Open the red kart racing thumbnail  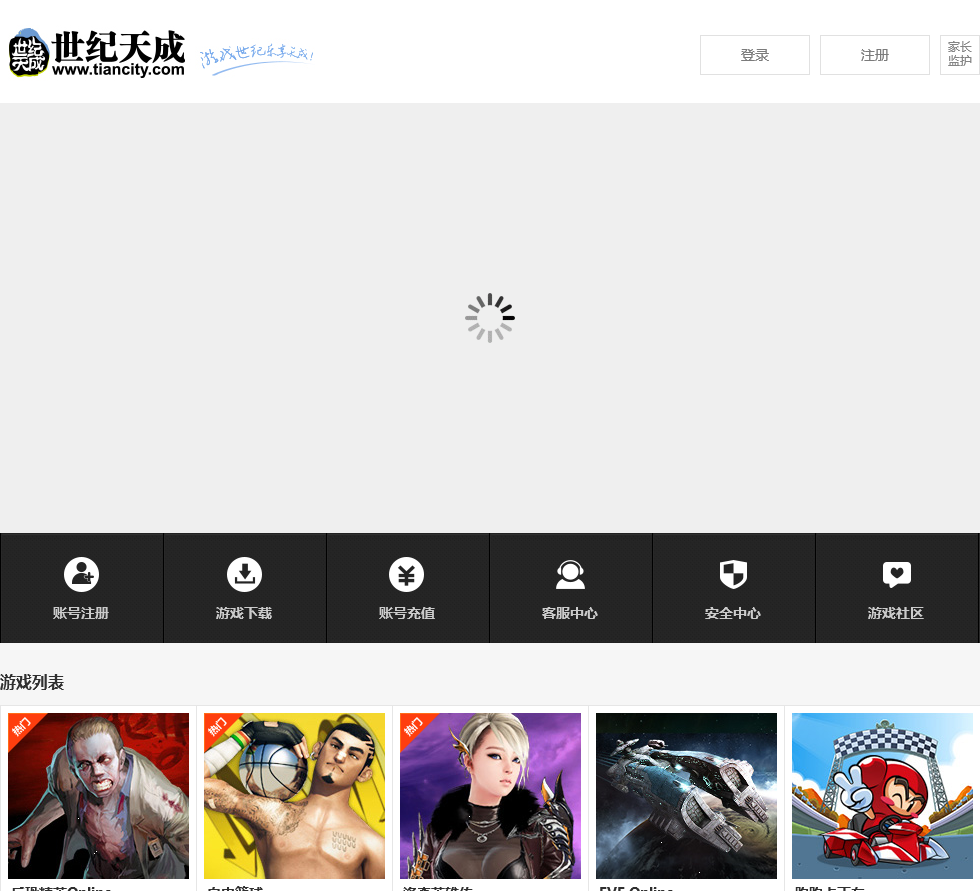882,796
